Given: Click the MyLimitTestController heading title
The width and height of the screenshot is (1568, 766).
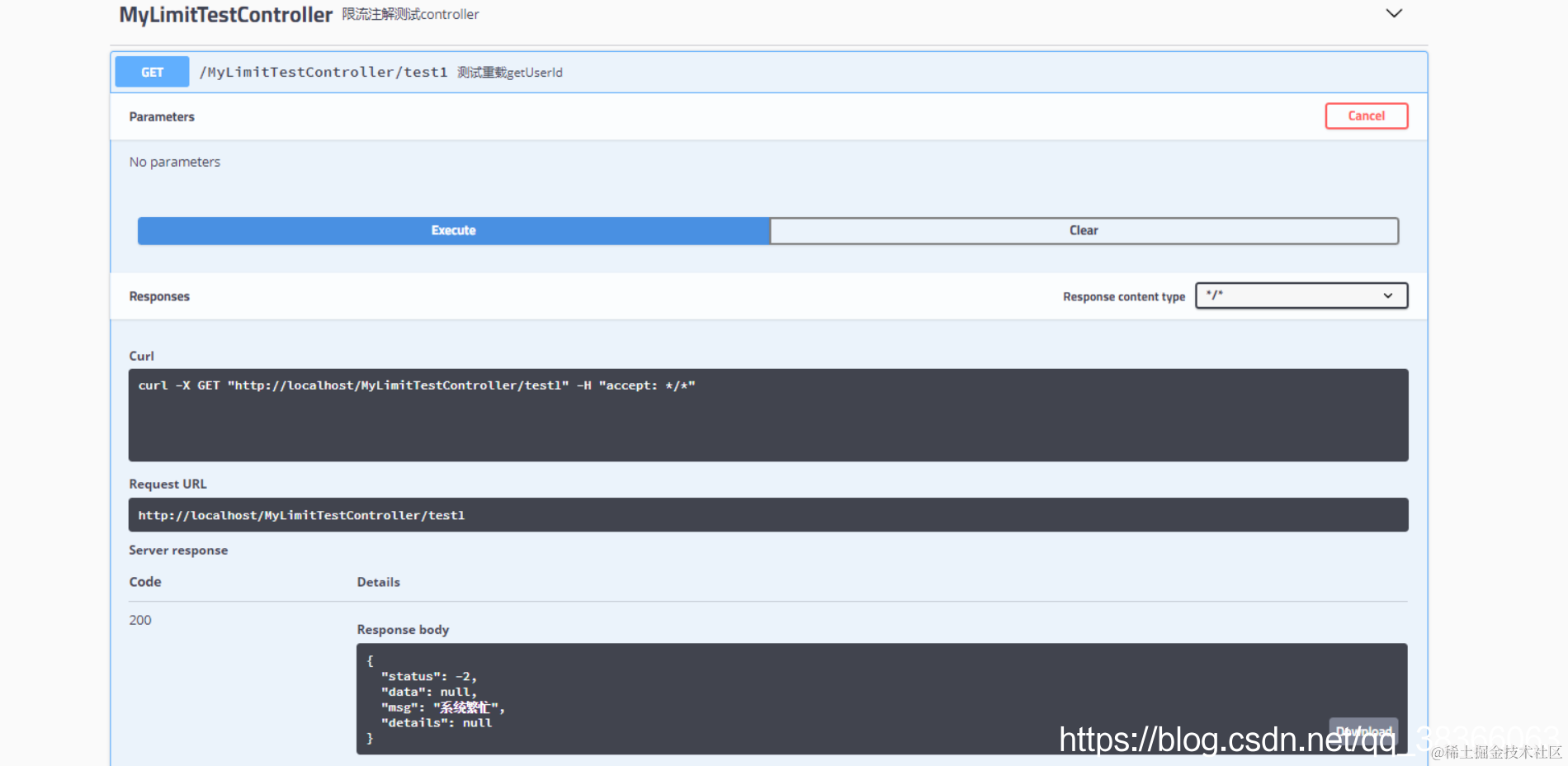Looking at the screenshot, I should [x=225, y=15].
